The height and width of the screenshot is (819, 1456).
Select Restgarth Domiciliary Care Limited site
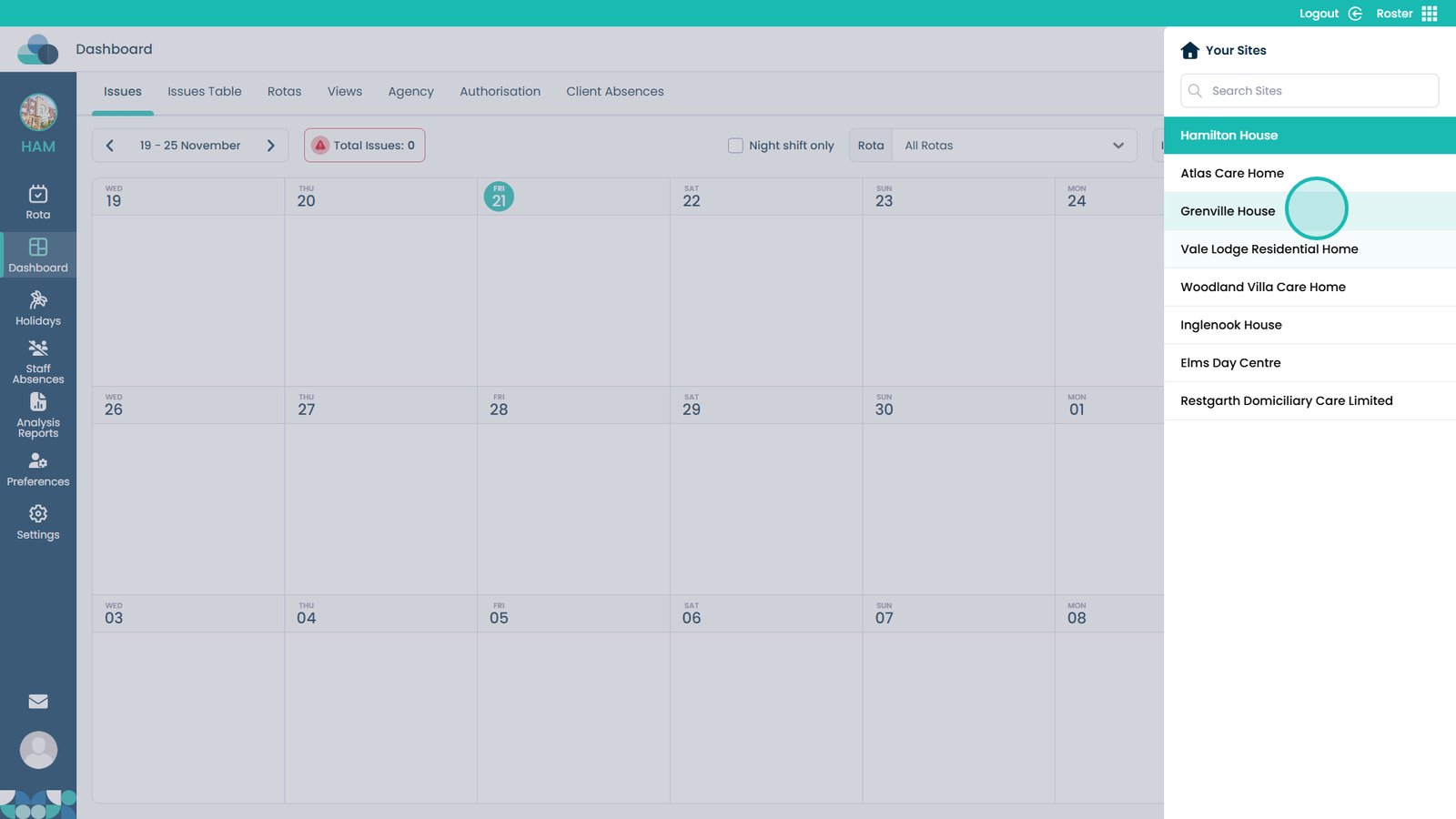point(1309,400)
